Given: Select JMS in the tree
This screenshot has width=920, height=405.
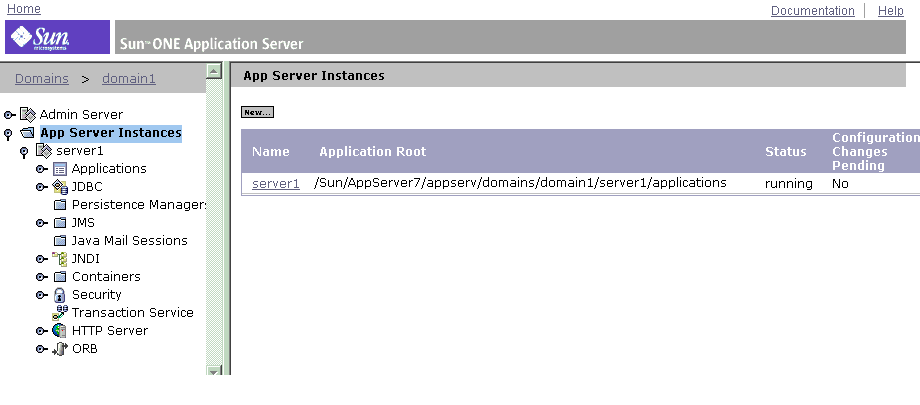Looking at the screenshot, I should tap(83, 223).
